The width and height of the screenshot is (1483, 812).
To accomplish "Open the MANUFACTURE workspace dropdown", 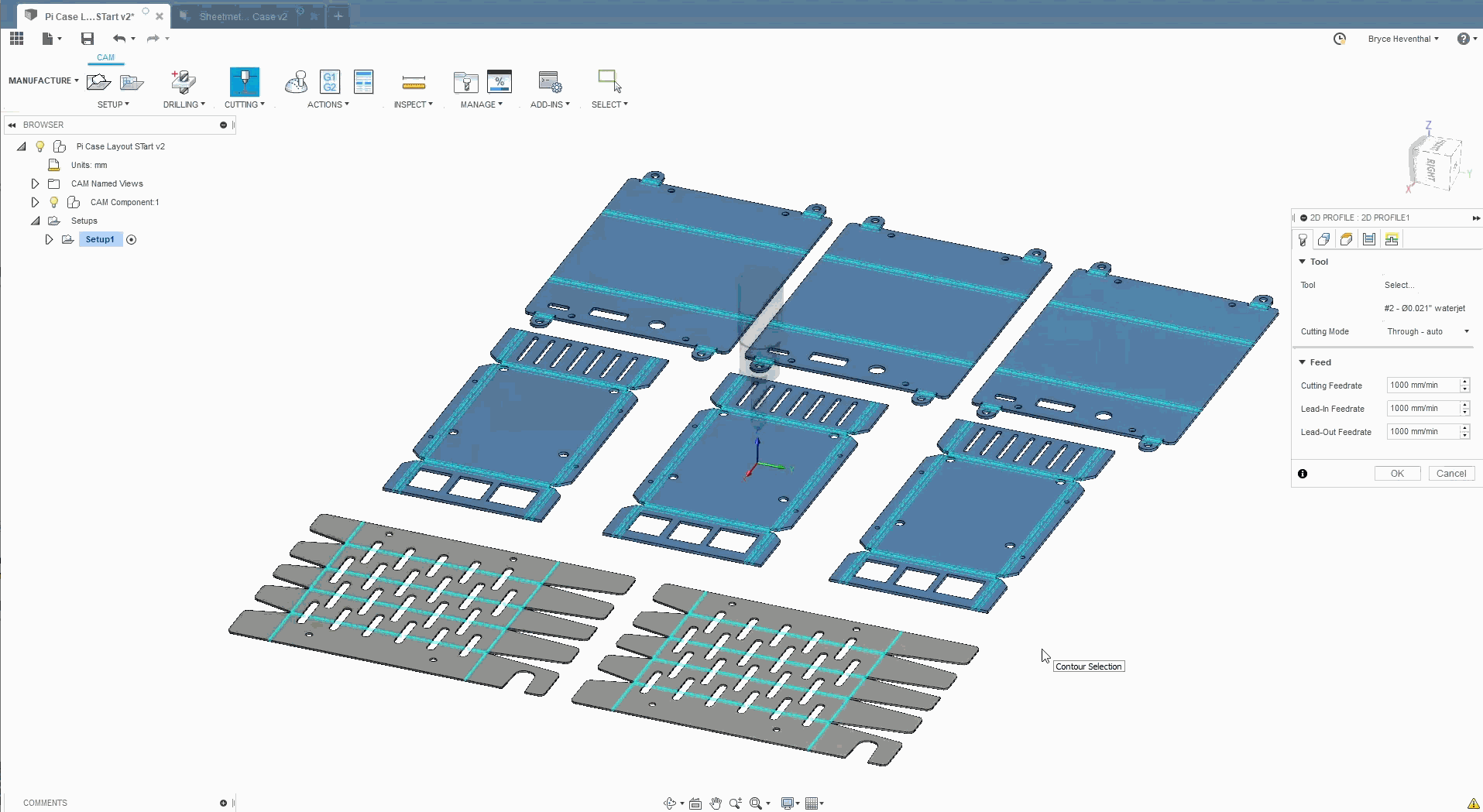I will (x=43, y=81).
